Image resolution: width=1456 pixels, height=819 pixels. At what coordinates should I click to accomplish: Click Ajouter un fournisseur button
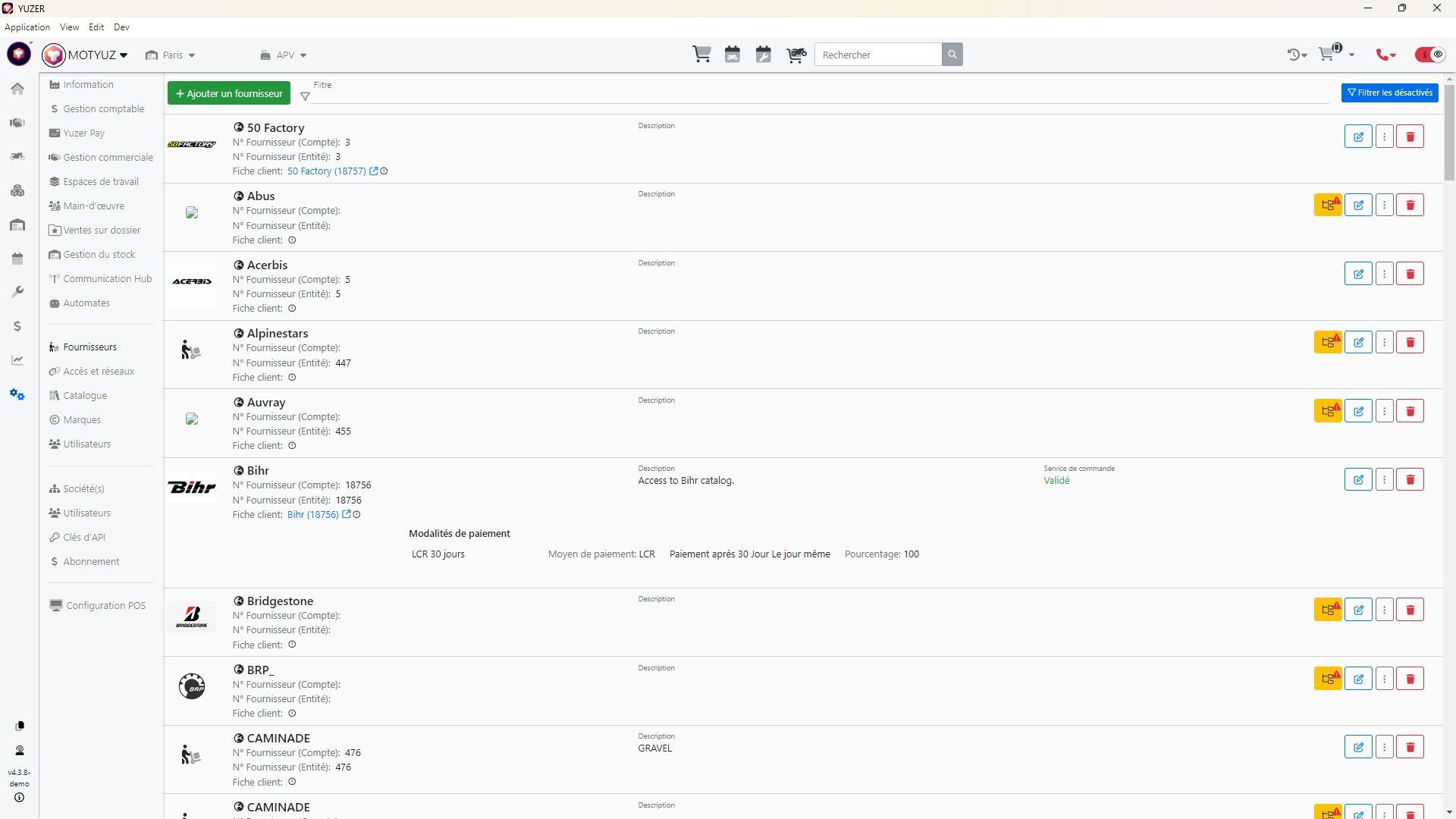229,93
